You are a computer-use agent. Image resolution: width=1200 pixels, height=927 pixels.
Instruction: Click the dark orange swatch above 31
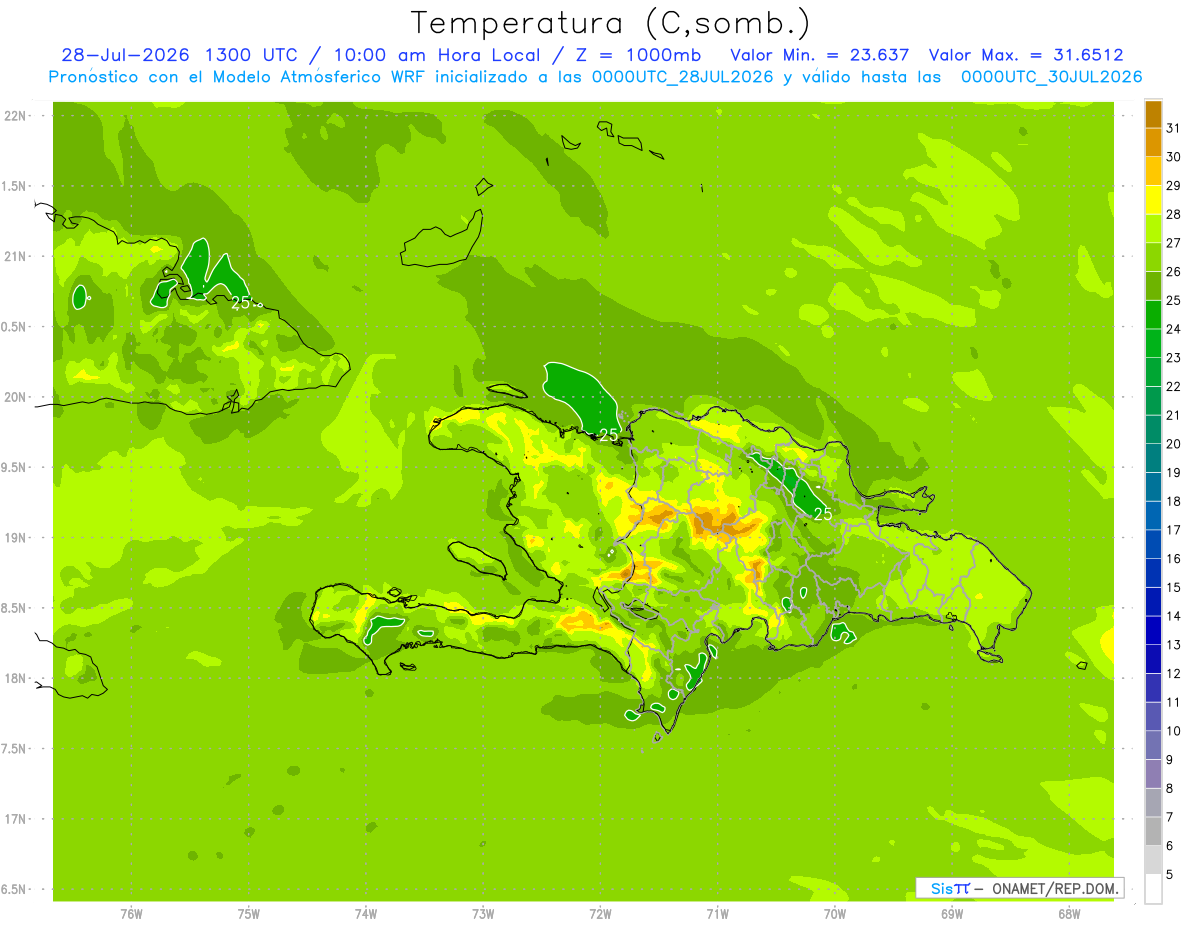pos(1153,114)
